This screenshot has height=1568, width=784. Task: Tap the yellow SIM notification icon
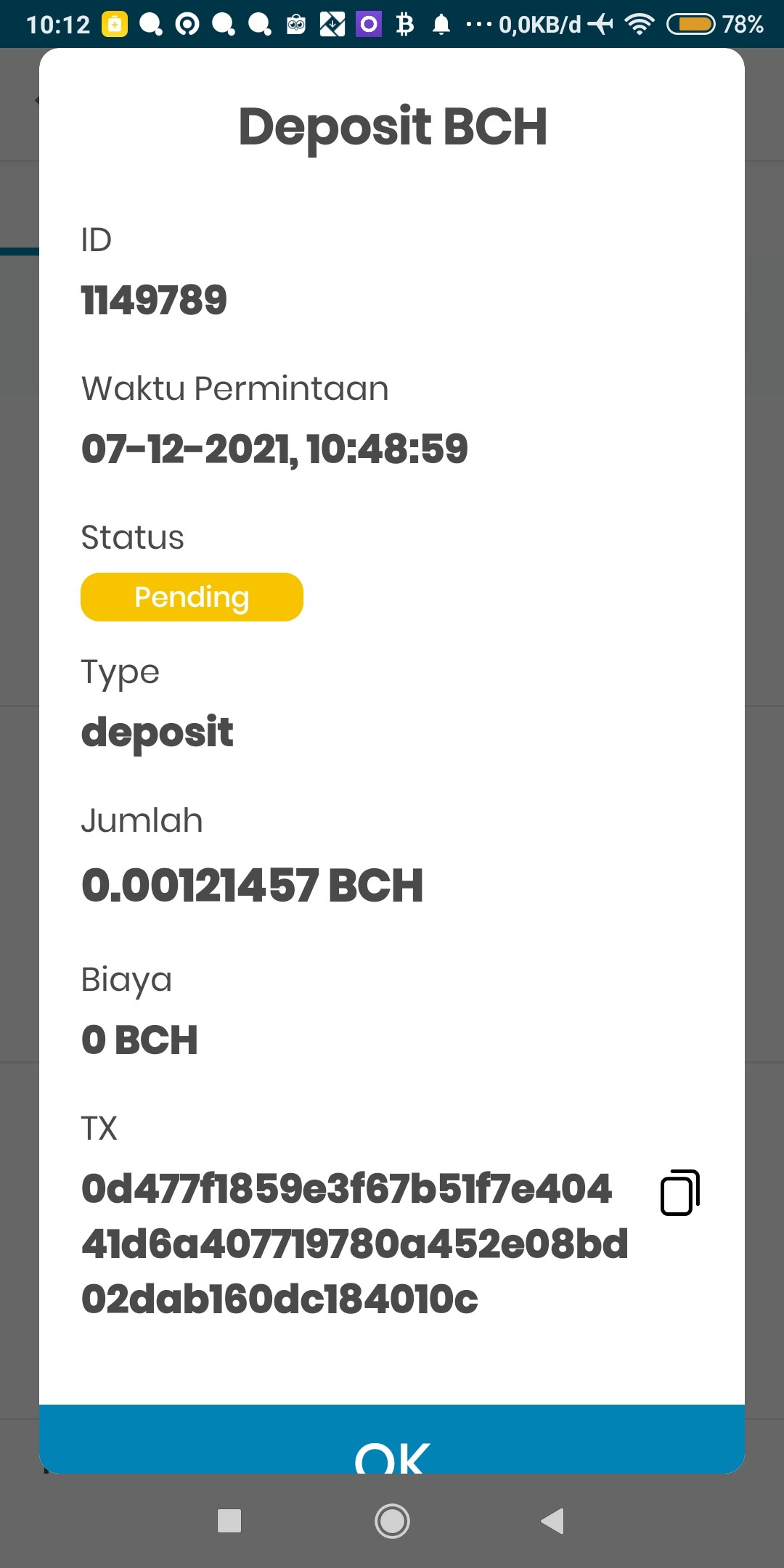coord(115,25)
